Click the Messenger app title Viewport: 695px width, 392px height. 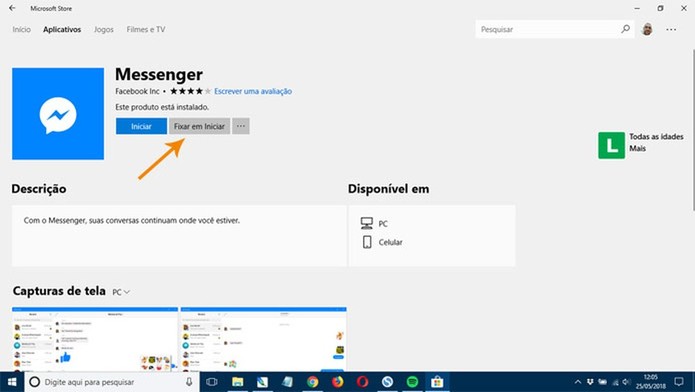point(159,74)
